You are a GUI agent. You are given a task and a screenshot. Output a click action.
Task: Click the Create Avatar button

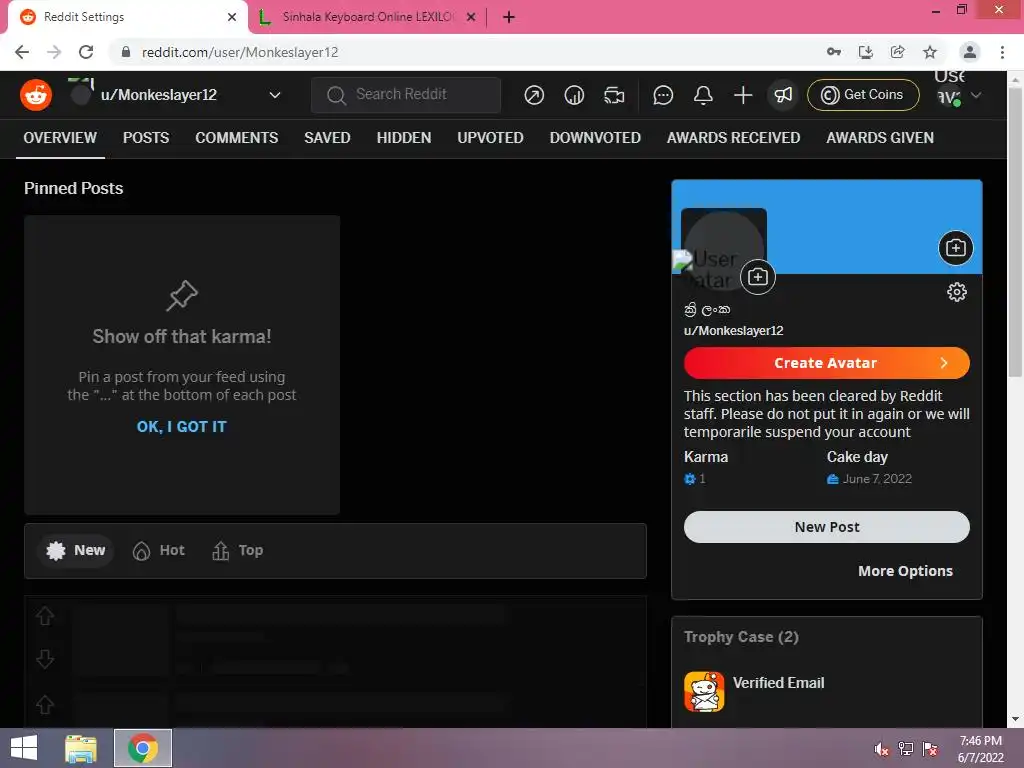point(826,363)
